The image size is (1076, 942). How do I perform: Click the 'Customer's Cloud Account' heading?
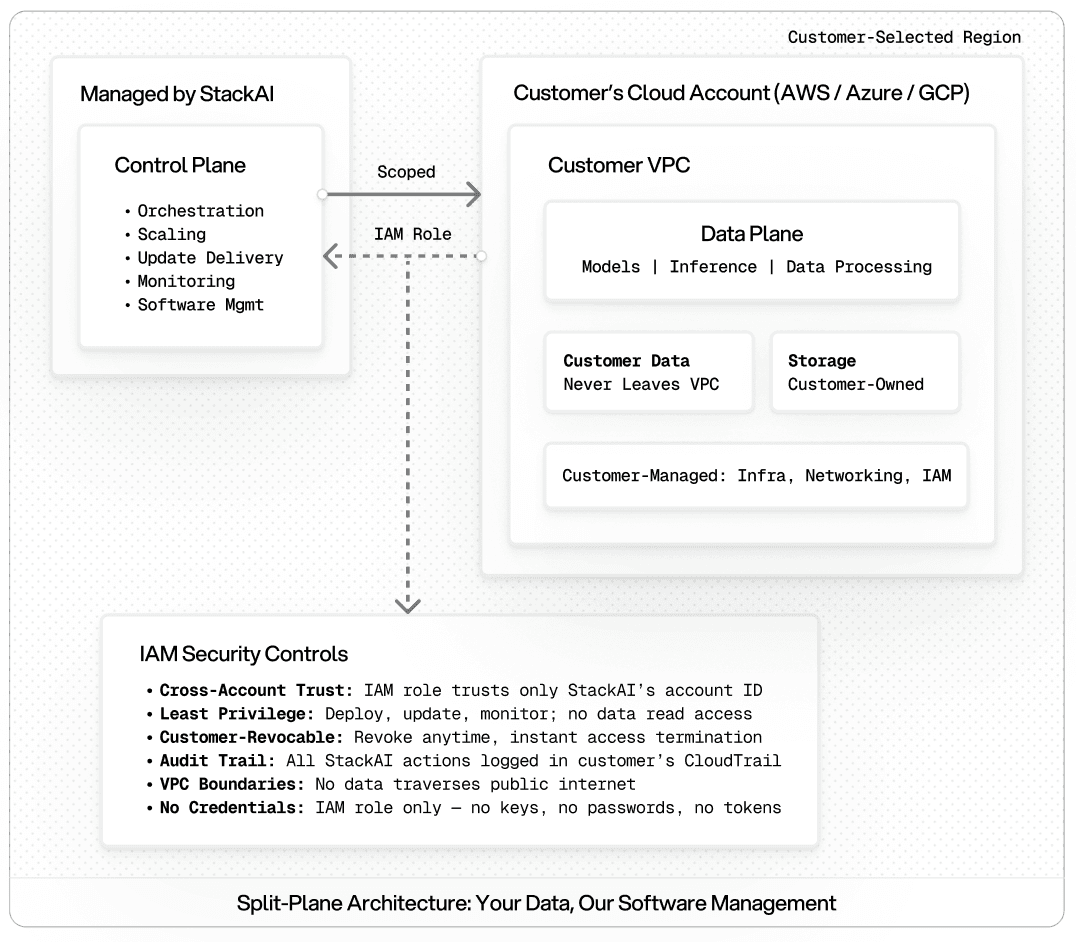(x=741, y=93)
